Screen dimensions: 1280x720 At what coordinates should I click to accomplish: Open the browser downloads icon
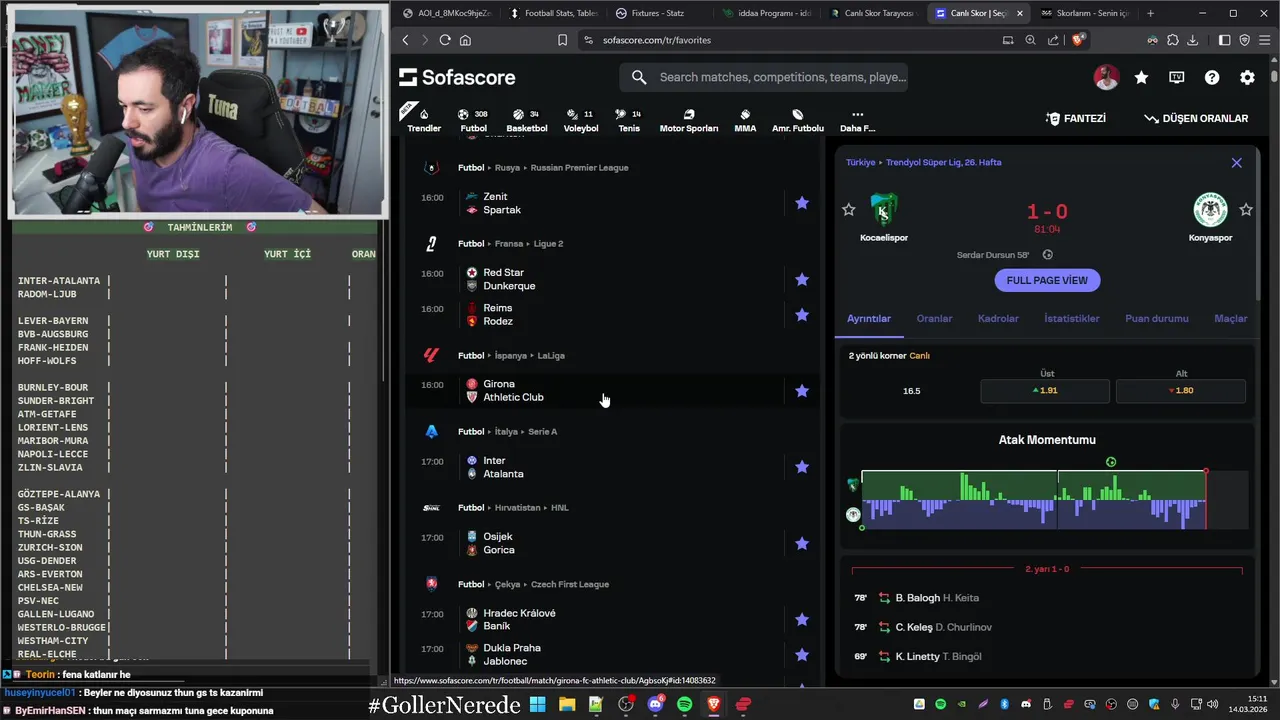point(1190,40)
